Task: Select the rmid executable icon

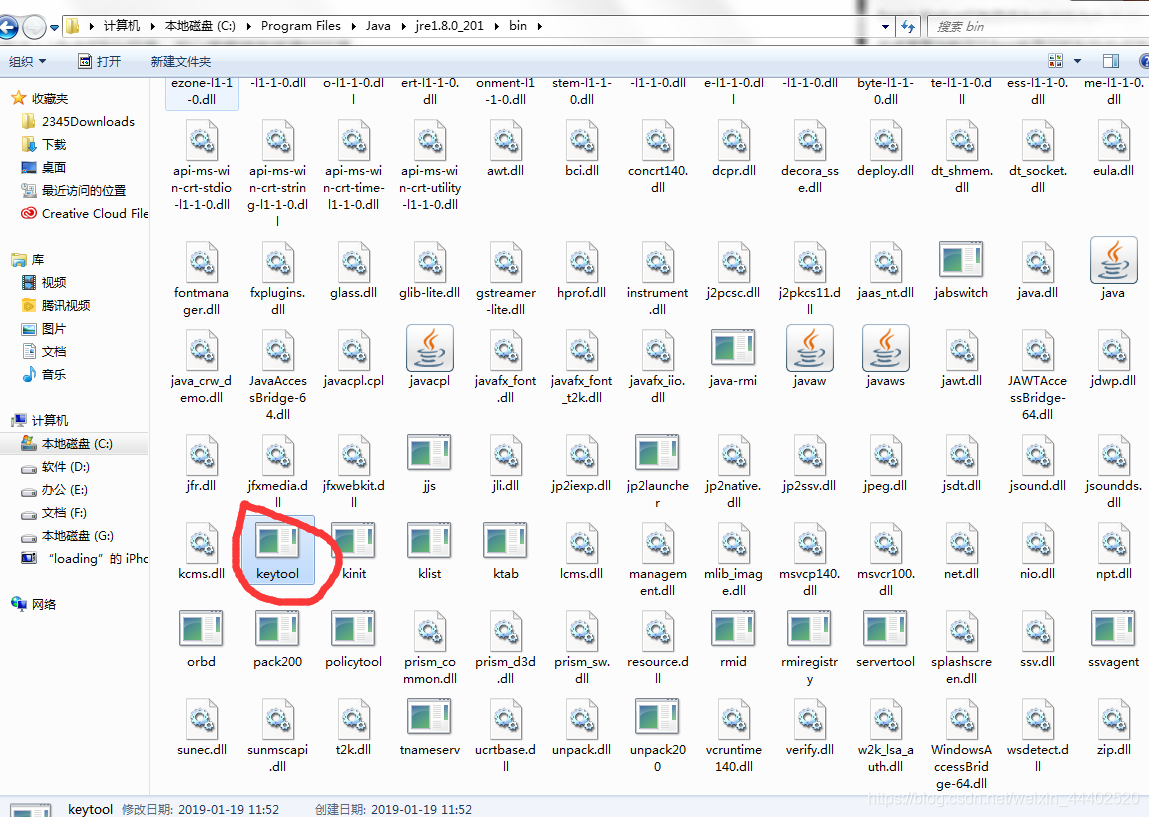Action: 733,629
